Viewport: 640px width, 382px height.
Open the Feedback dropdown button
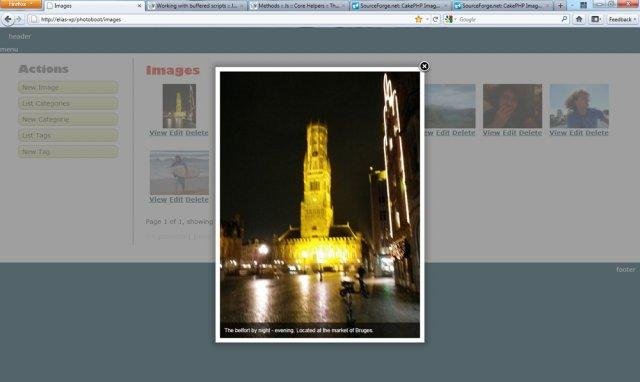click(622, 19)
